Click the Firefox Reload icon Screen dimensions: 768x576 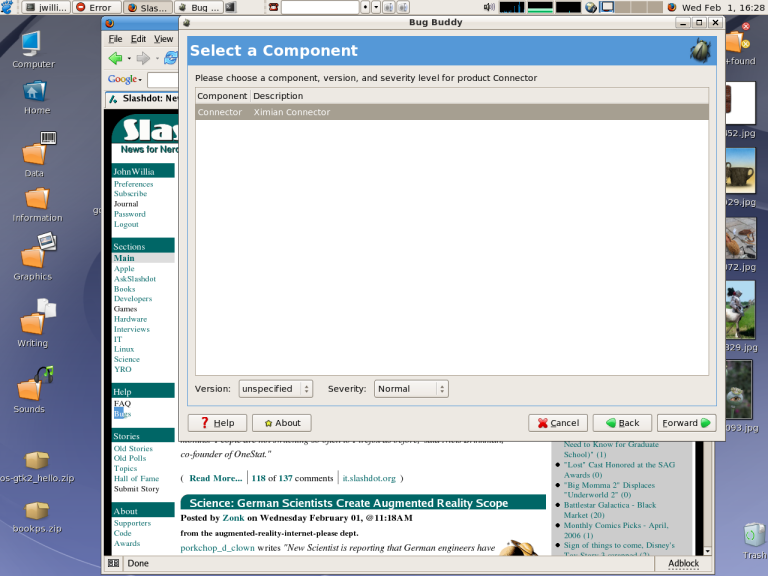(171, 58)
